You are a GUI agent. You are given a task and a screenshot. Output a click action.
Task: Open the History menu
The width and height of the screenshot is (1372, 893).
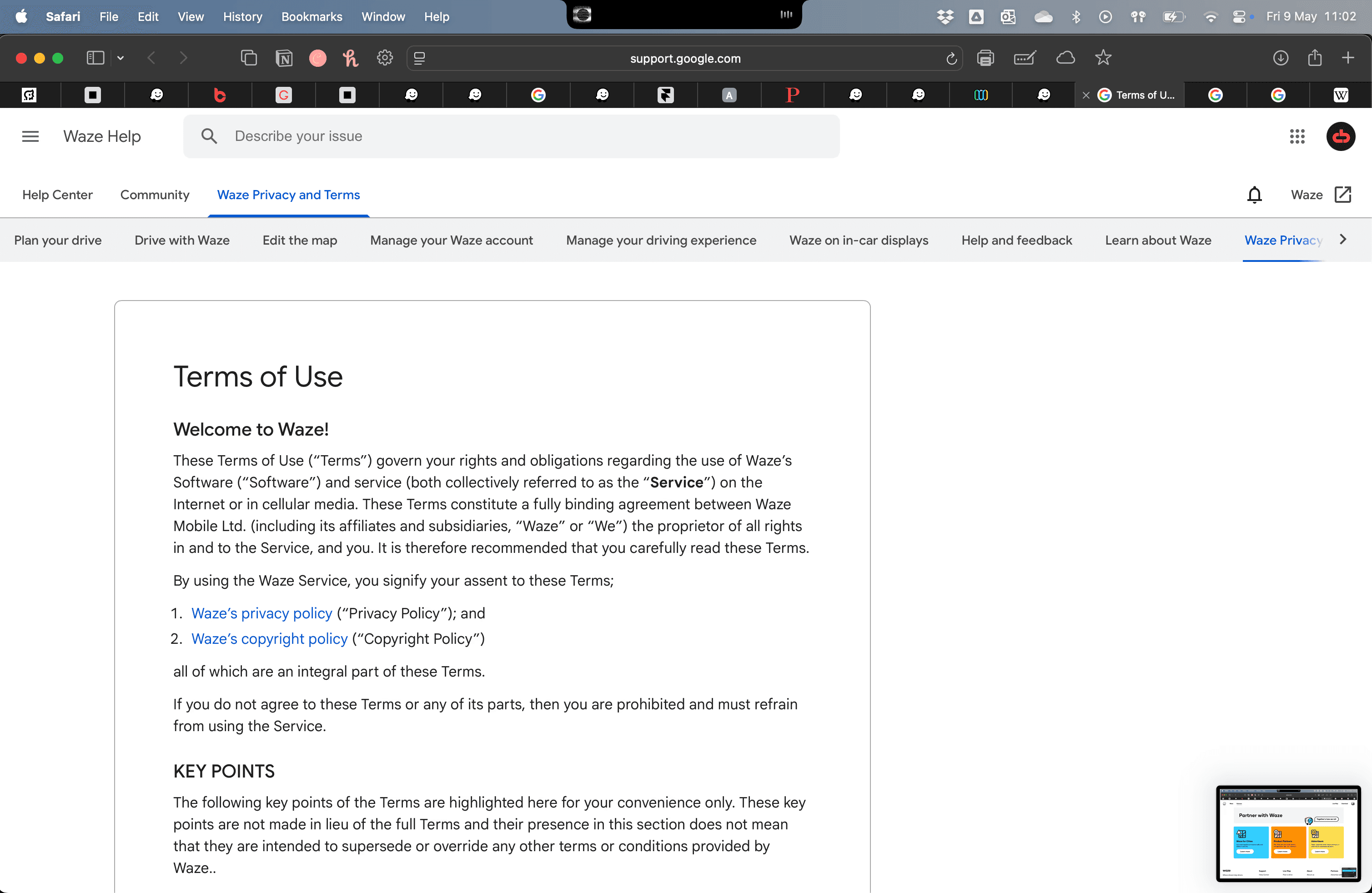pyautogui.click(x=242, y=17)
